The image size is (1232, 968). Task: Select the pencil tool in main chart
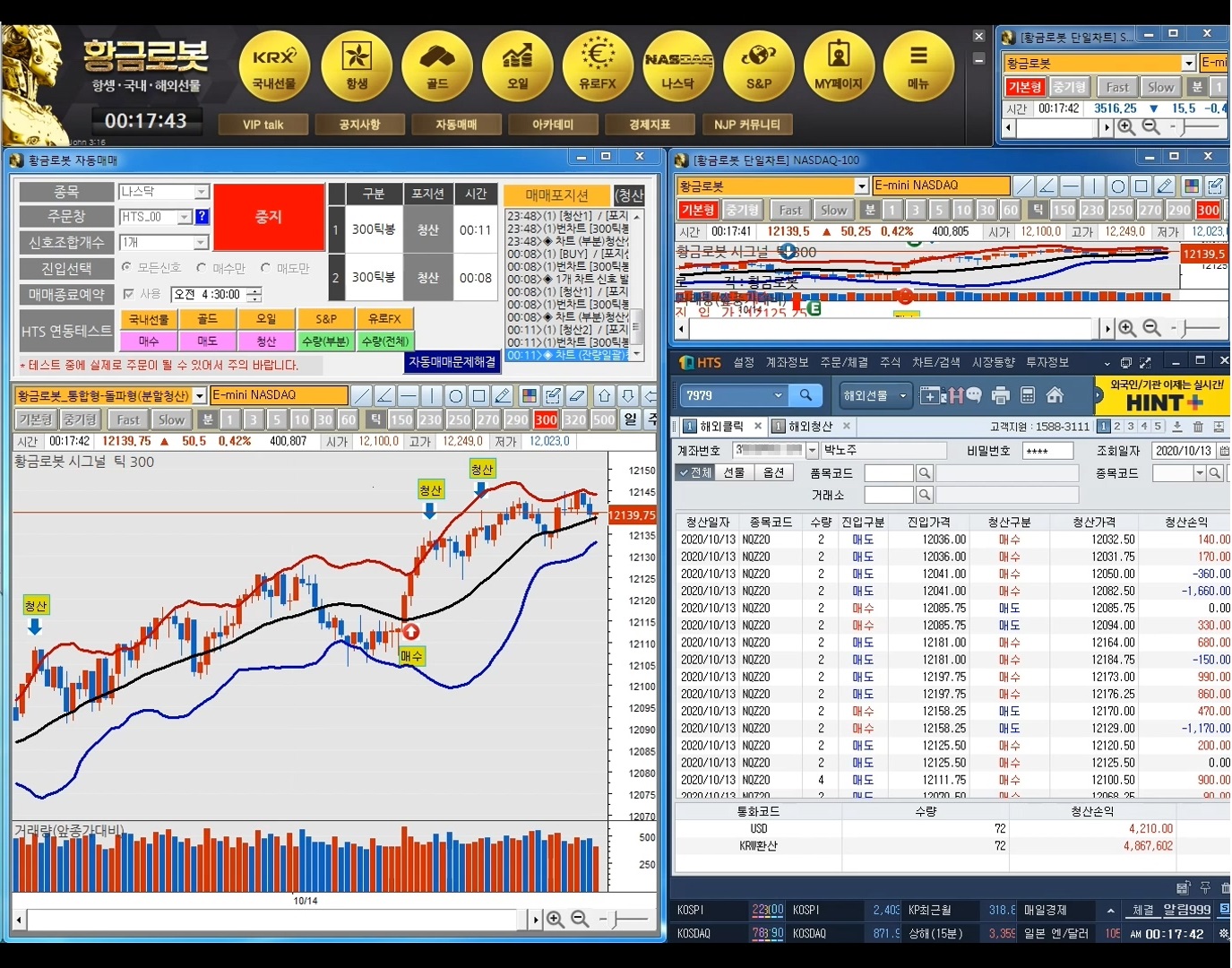[502, 395]
